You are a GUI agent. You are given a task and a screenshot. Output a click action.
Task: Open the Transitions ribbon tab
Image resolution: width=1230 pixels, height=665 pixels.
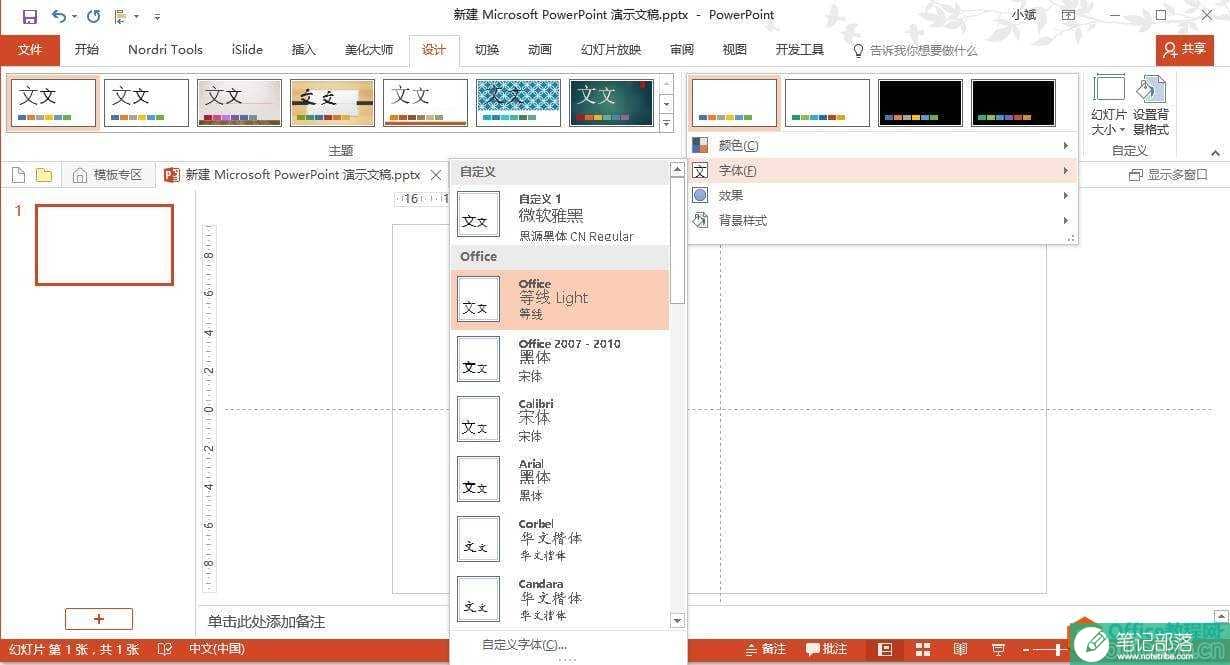[487, 49]
